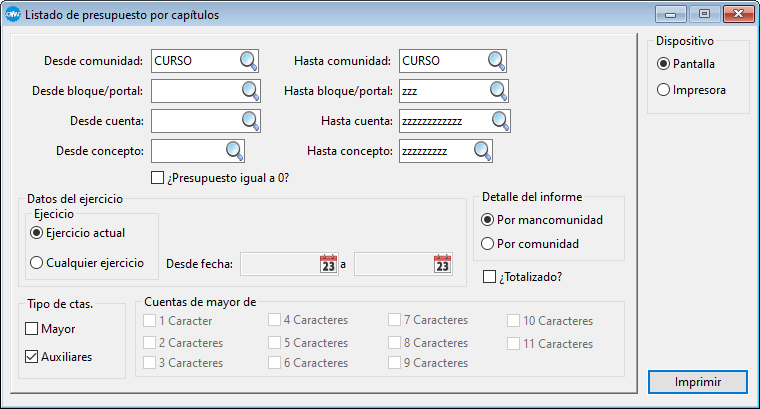Select Cualquier ejercicio radio option
Image resolution: width=760 pixels, height=409 pixels.
coord(37,263)
